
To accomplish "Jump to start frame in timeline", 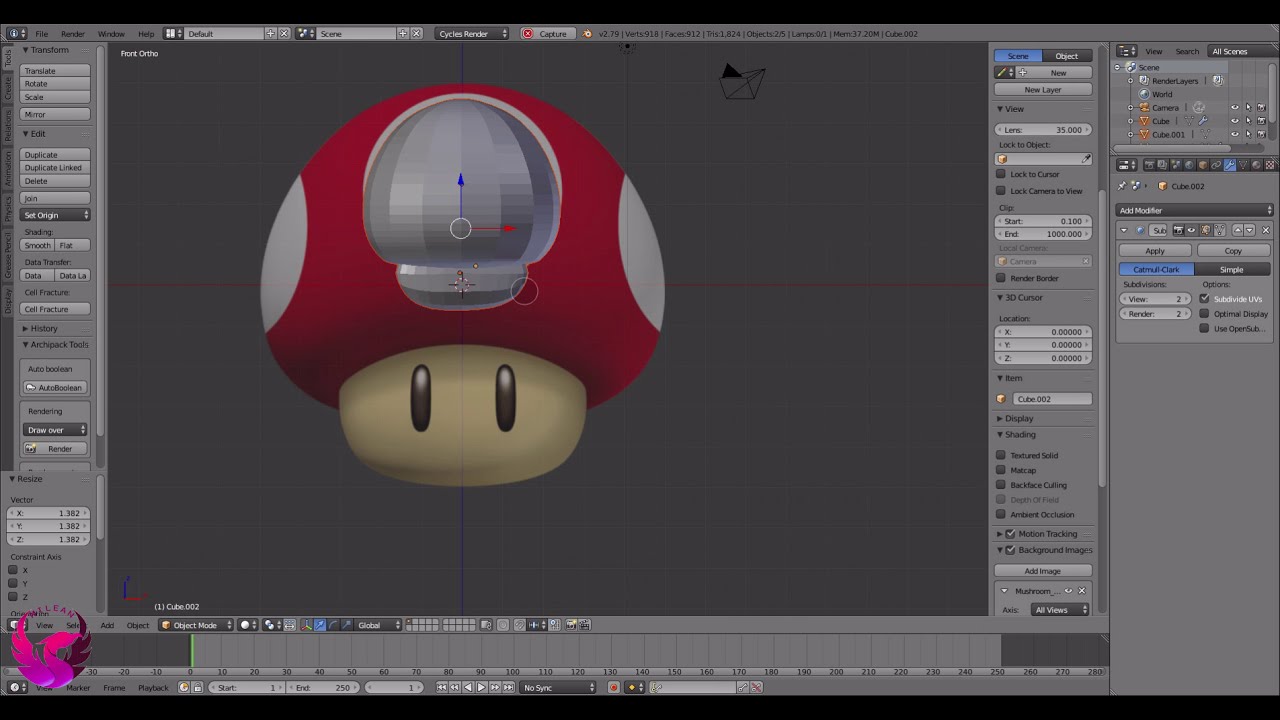I will pyautogui.click(x=442, y=687).
